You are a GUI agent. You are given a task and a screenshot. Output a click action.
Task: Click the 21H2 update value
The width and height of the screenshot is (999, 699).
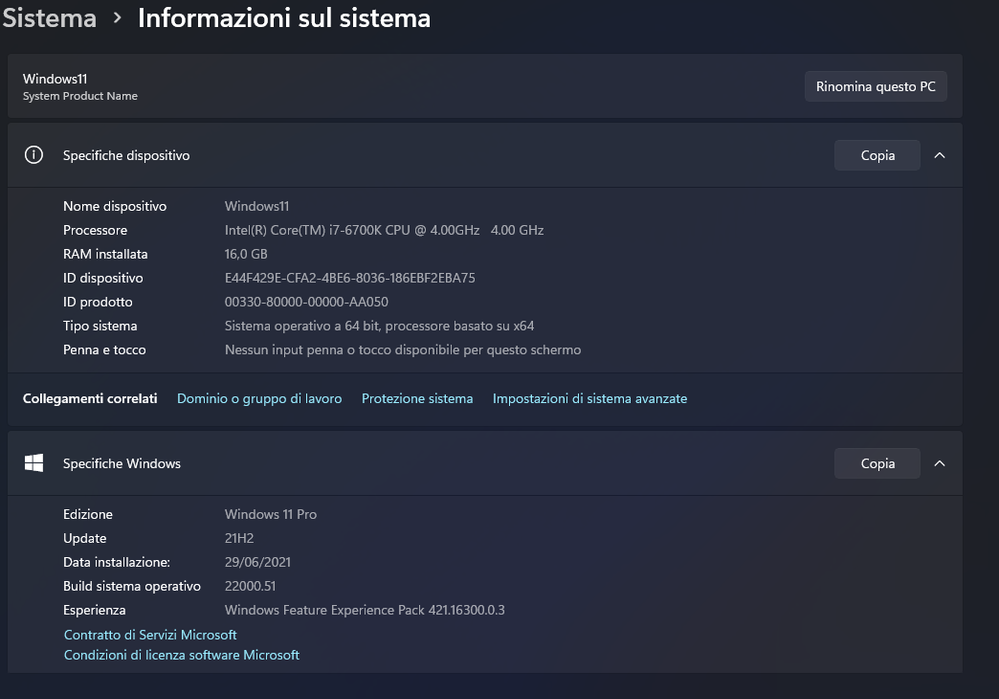click(x=240, y=538)
